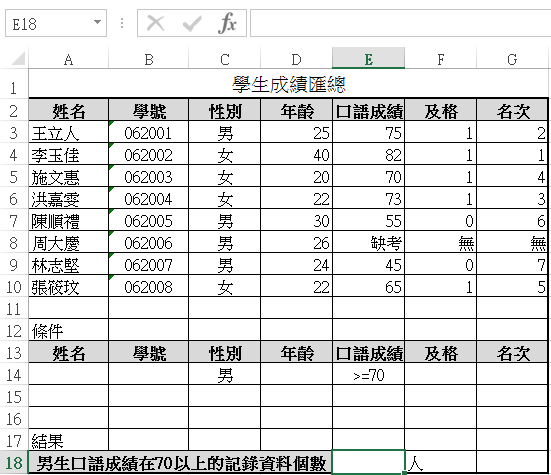Viewport: 551px width, 475px height.
Task: Expand the Name Box dropdown arrow
Action: (x=97, y=22)
